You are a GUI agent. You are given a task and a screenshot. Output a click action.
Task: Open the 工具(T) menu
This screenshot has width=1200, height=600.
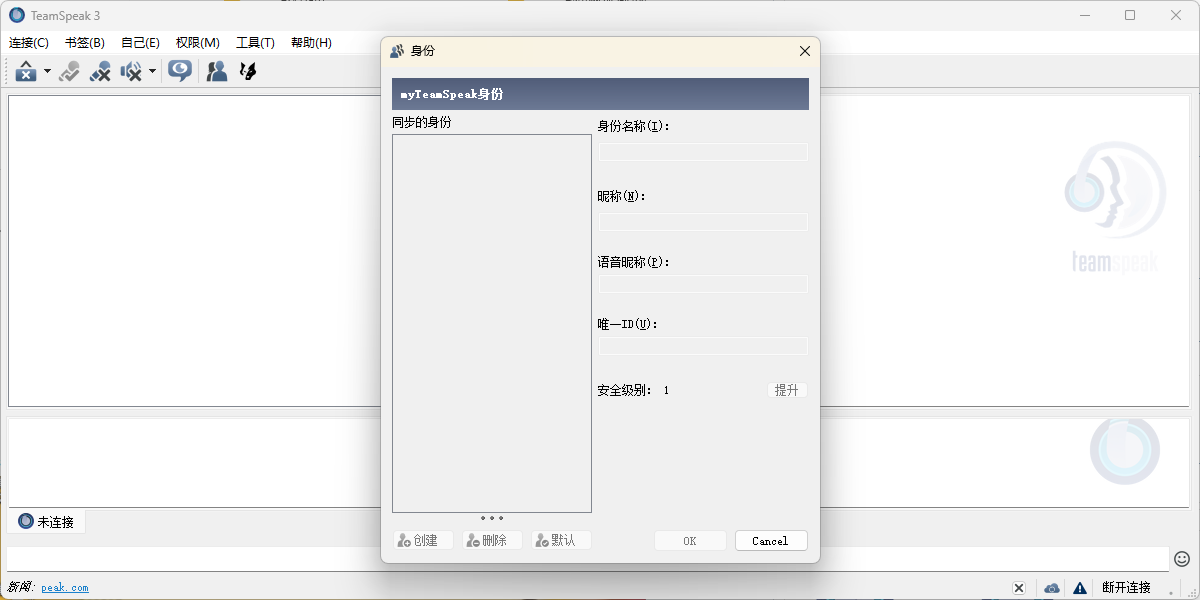click(255, 43)
